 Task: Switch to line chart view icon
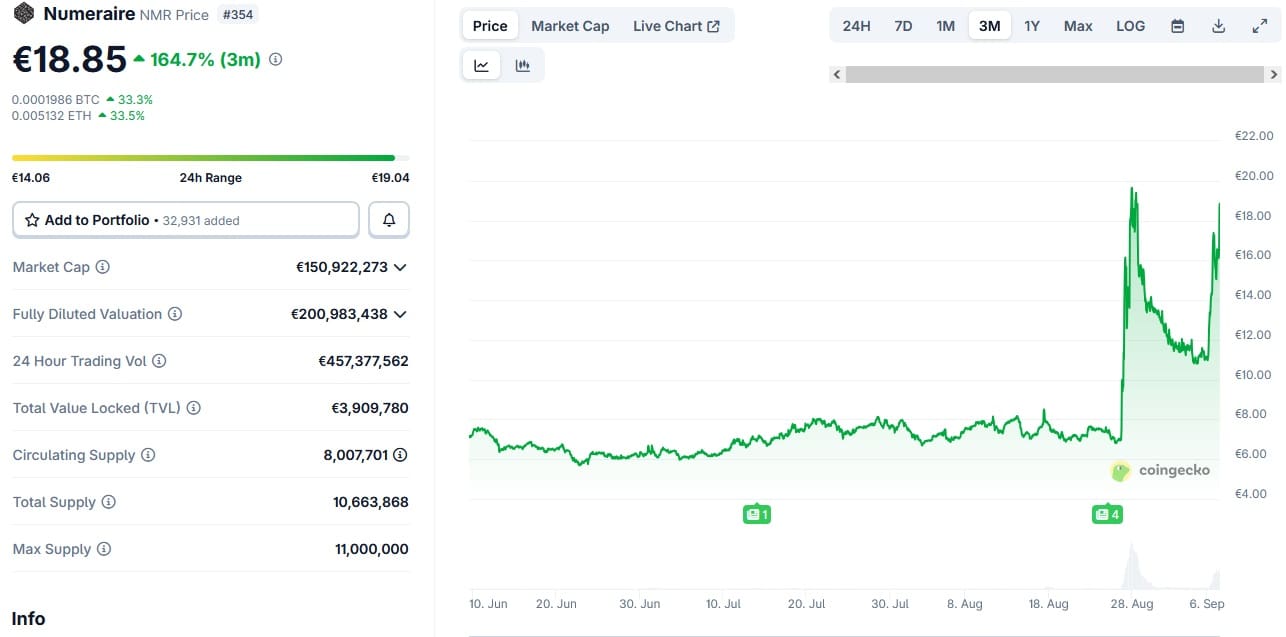[x=481, y=65]
